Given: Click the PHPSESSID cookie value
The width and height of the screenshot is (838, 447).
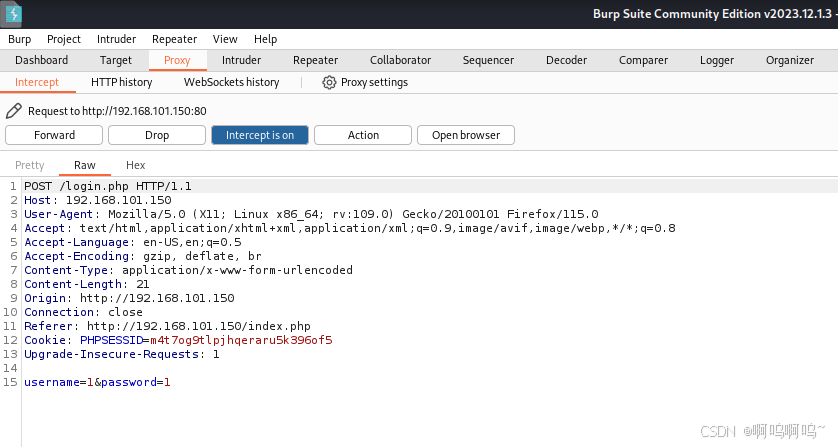Looking at the screenshot, I should pos(241,340).
